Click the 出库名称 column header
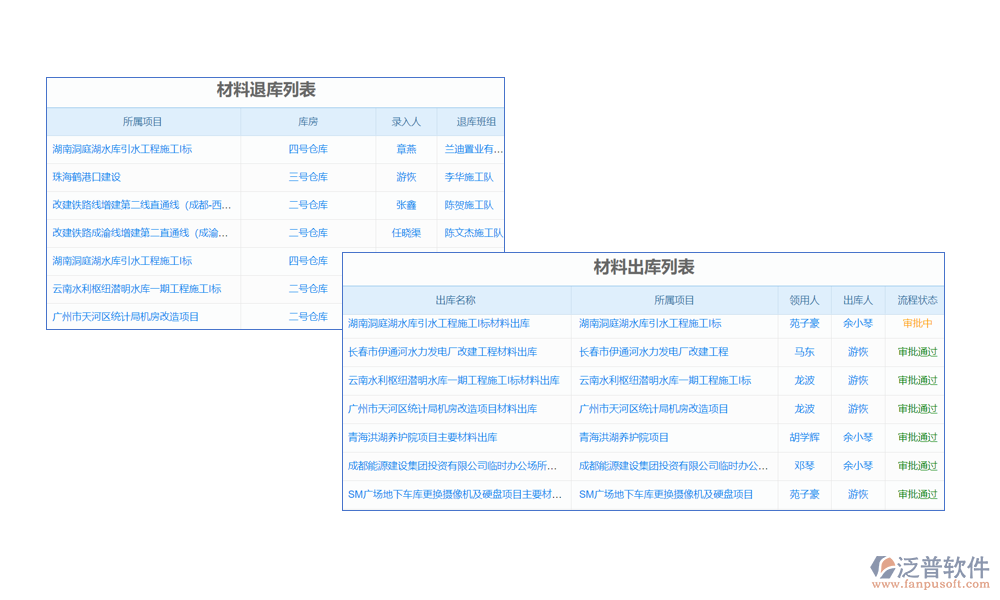The height and width of the screenshot is (600, 1000). click(x=455, y=300)
